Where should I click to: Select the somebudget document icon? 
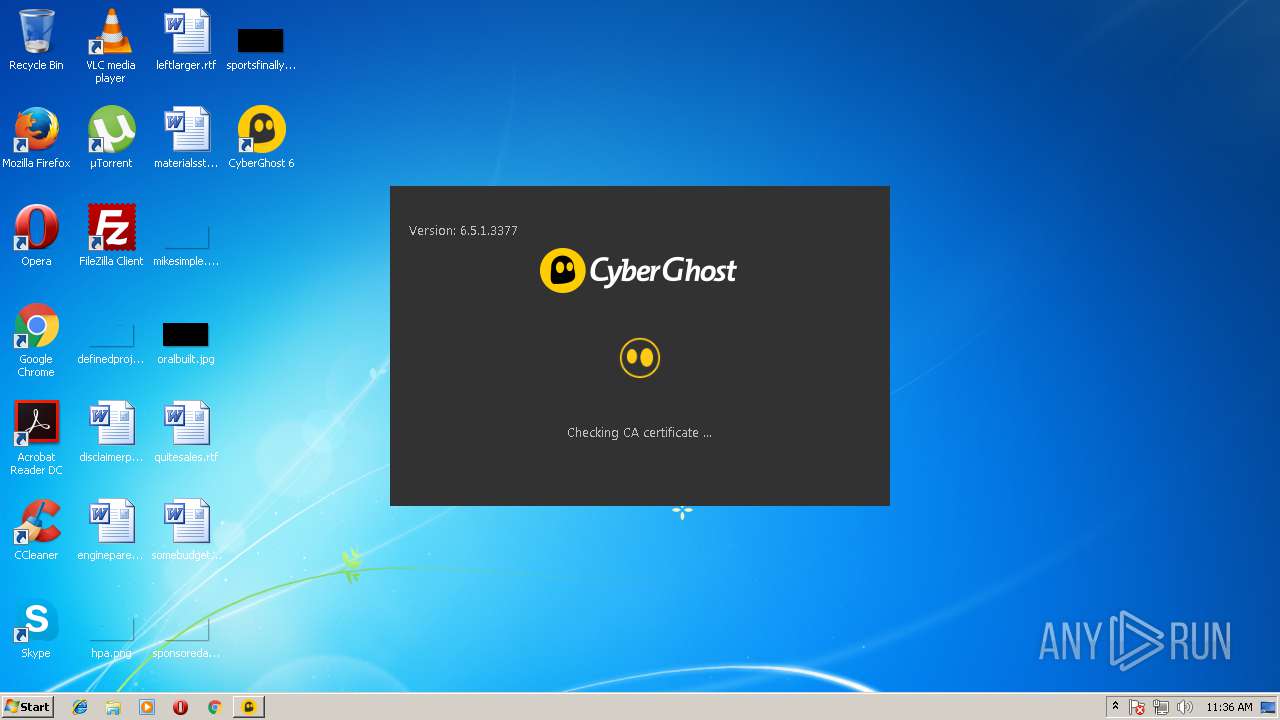point(186,530)
